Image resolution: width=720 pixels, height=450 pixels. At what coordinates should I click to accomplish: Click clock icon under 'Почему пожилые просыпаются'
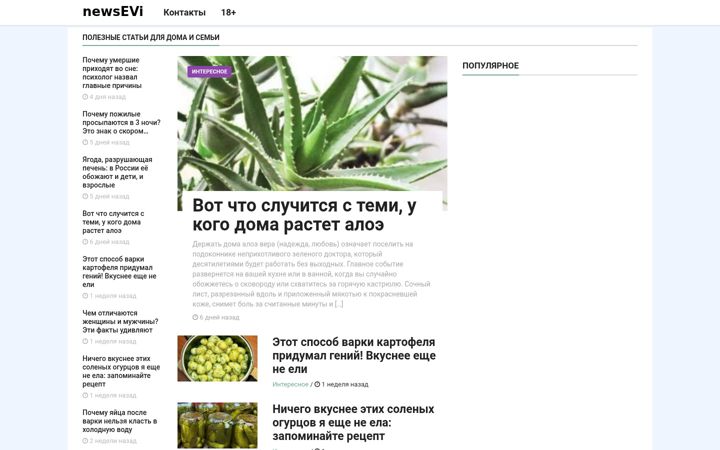(85, 142)
